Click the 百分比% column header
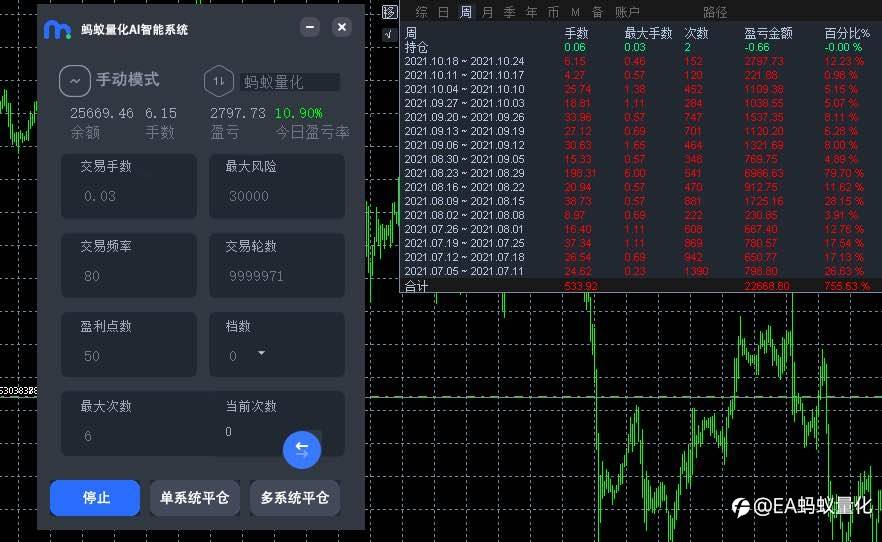882x542 pixels. coord(847,34)
